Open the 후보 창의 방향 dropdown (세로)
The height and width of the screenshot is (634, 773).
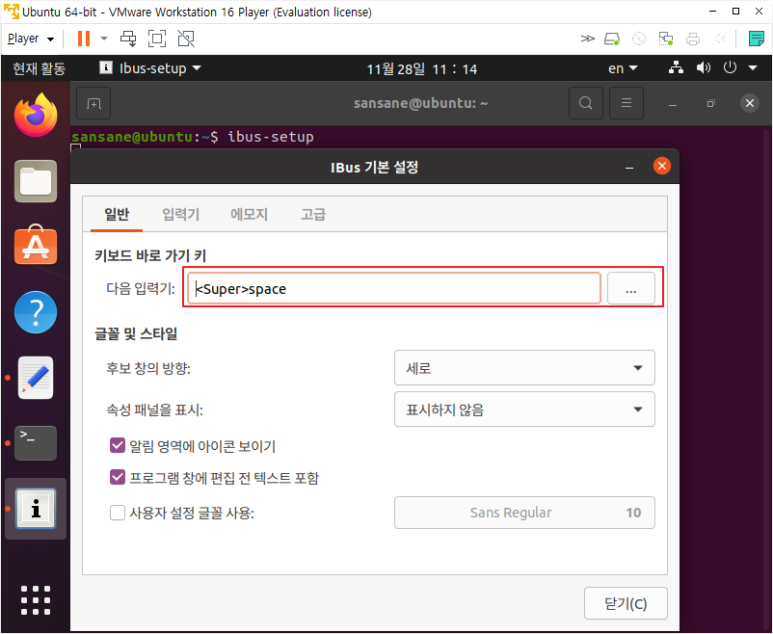coord(525,368)
